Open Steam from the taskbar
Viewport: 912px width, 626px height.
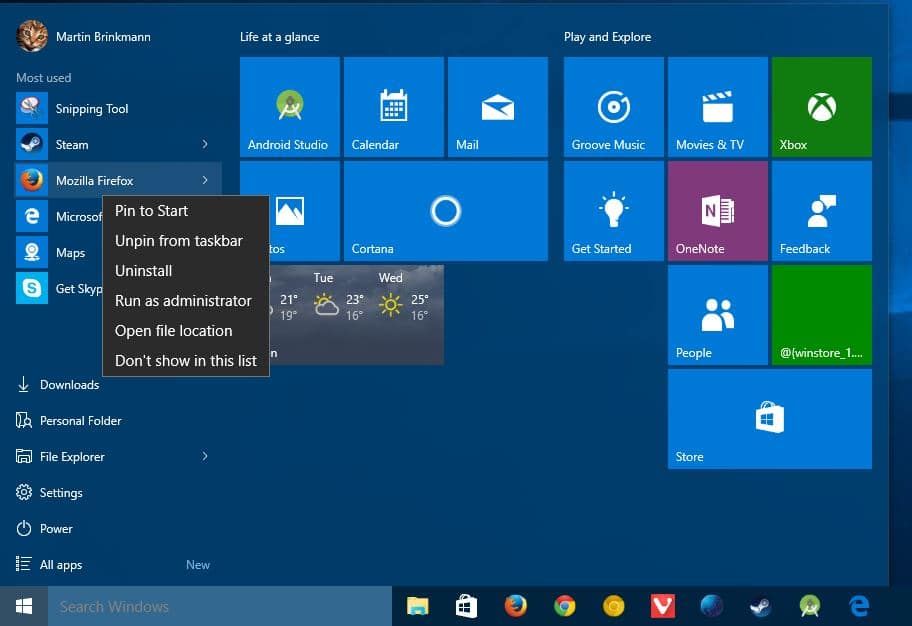(x=760, y=606)
